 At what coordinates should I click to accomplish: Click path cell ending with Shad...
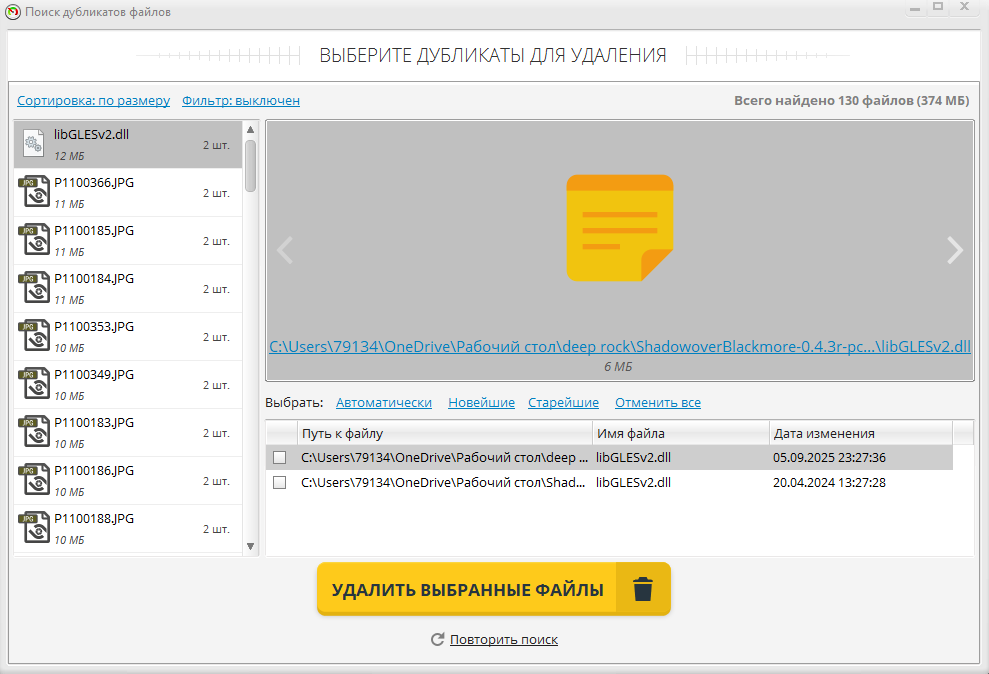(x=445, y=483)
